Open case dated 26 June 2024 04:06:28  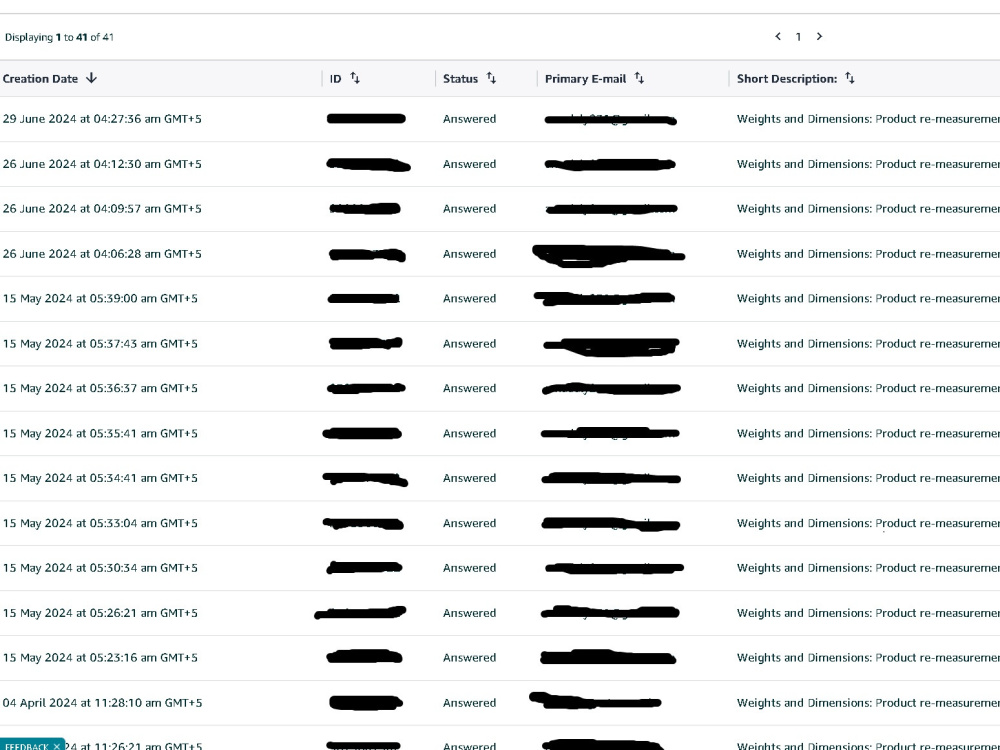(x=102, y=254)
